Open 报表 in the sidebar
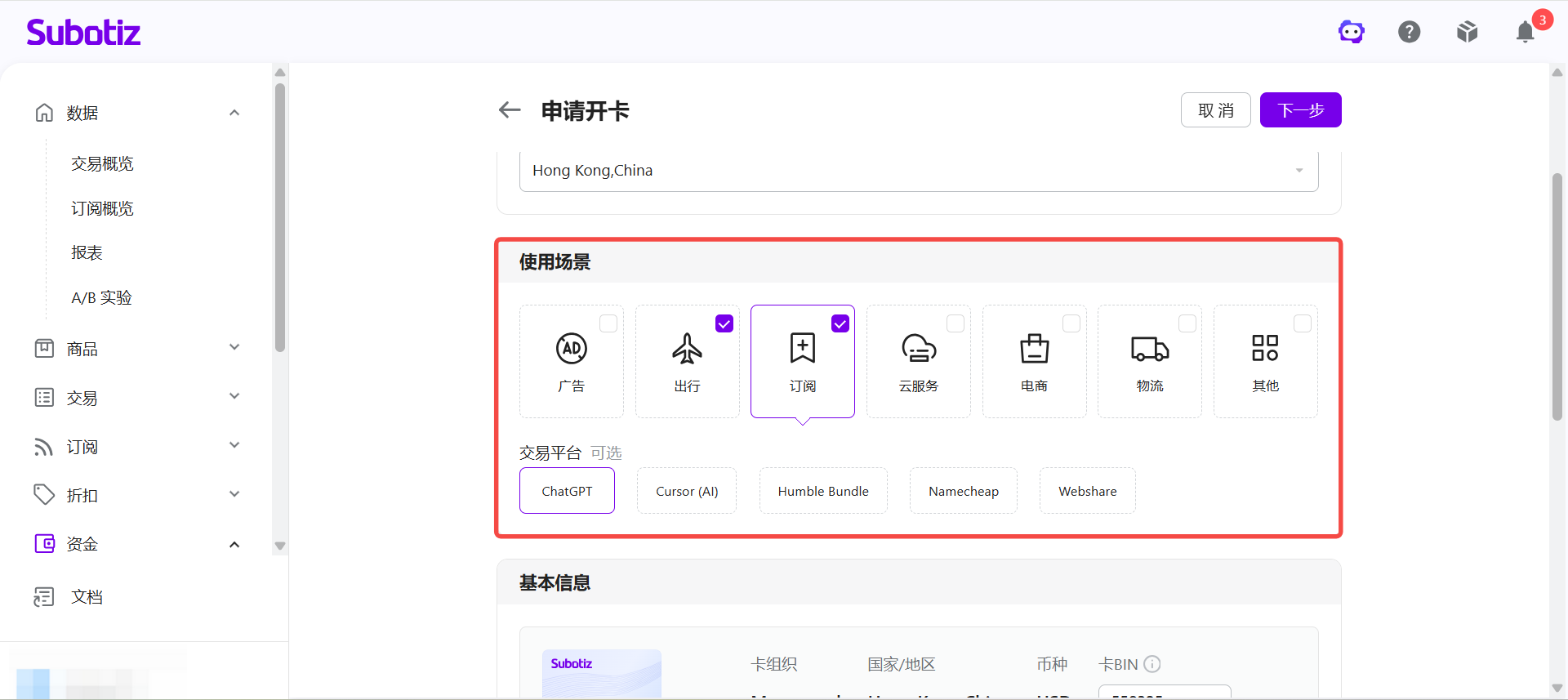The height and width of the screenshot is (700, 1568). [87, 252]
